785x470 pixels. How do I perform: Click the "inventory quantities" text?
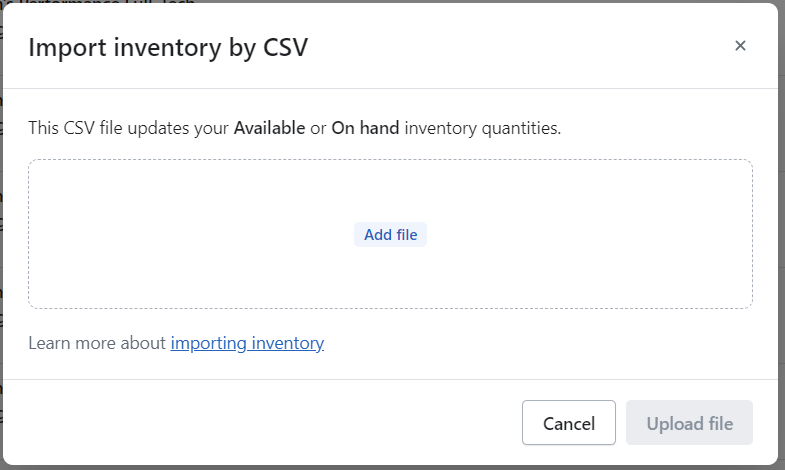482,128
